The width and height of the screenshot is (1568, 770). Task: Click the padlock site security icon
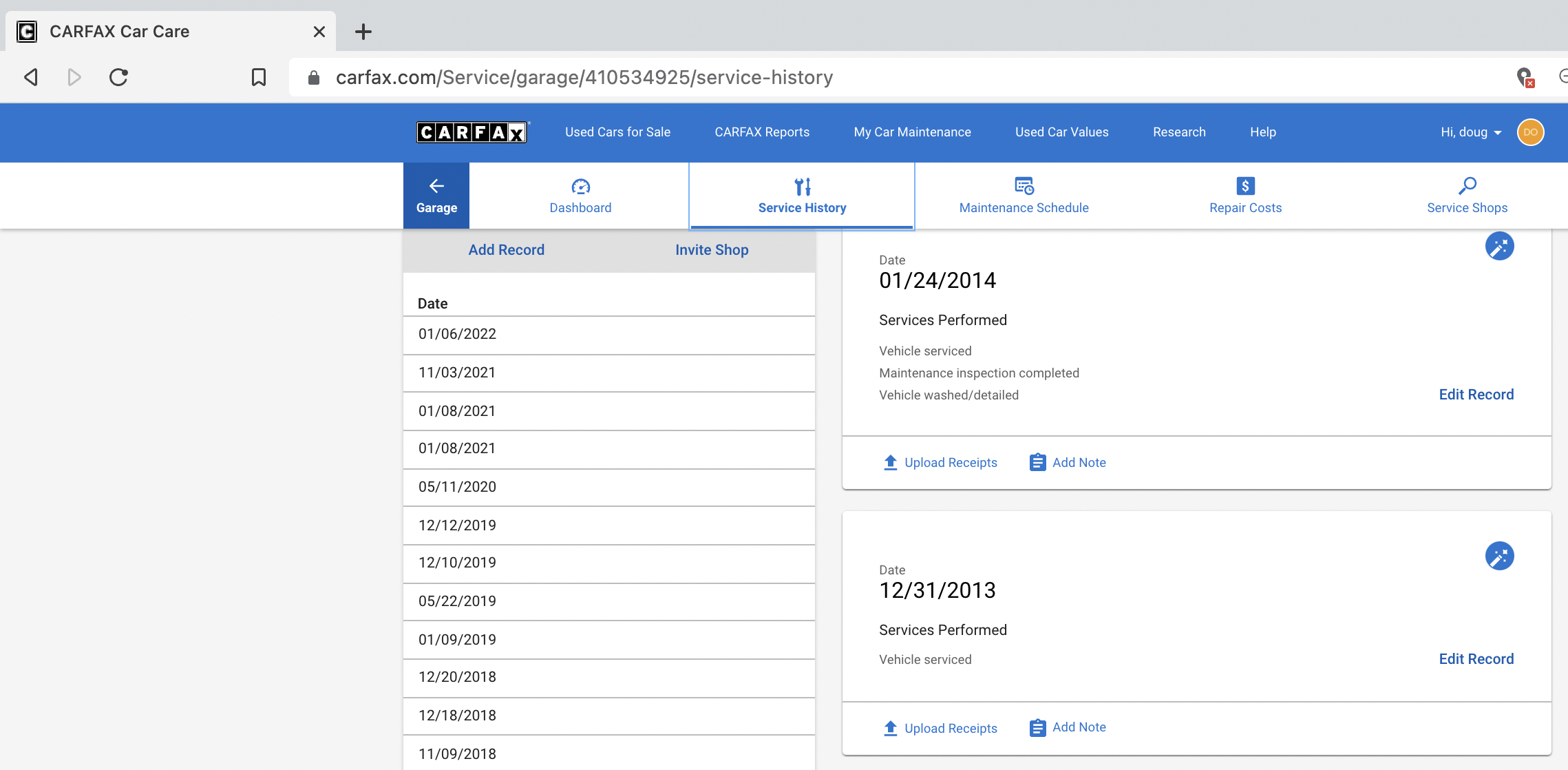click(314, 78)
